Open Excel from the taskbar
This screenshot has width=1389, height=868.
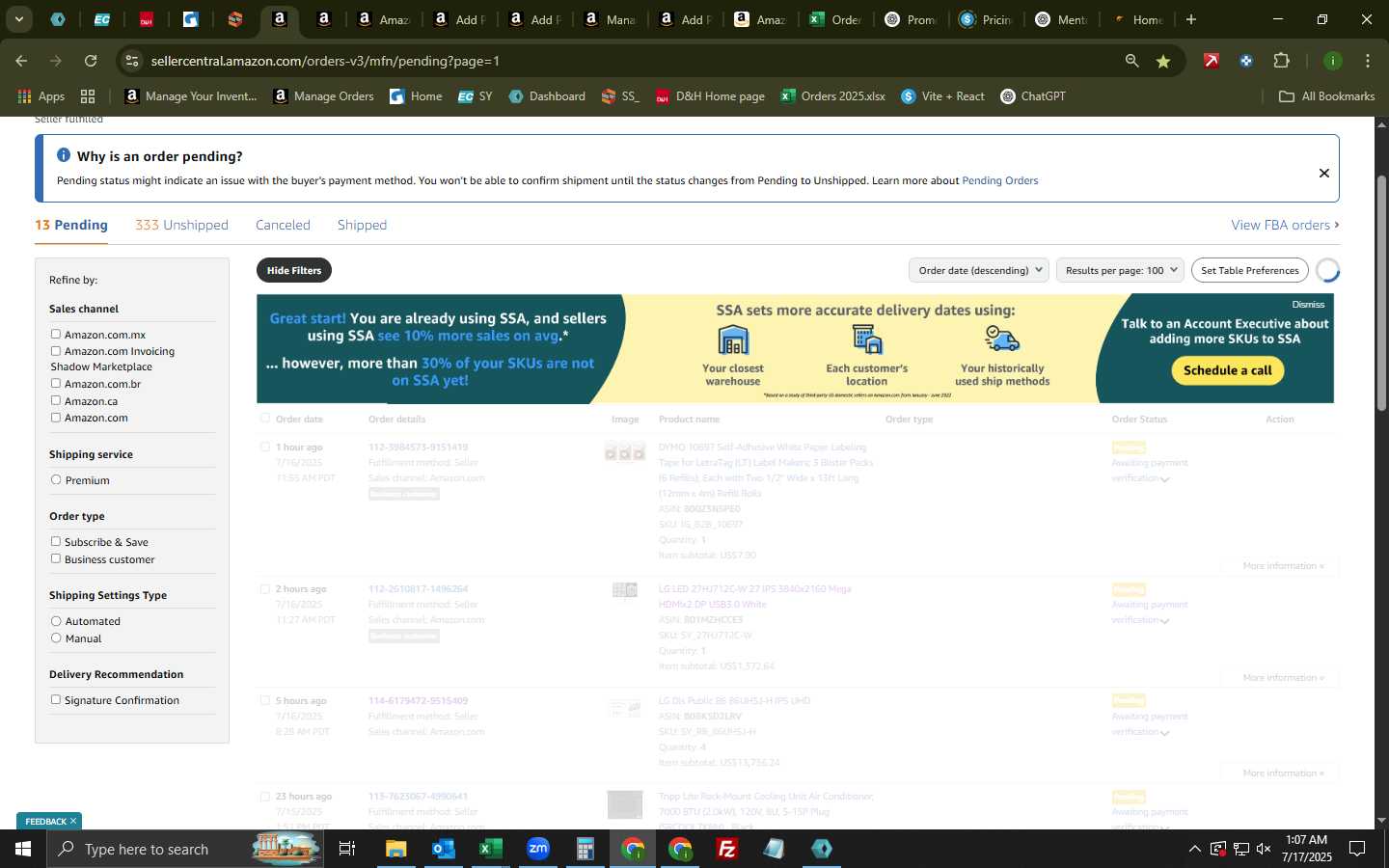(490, 849)
